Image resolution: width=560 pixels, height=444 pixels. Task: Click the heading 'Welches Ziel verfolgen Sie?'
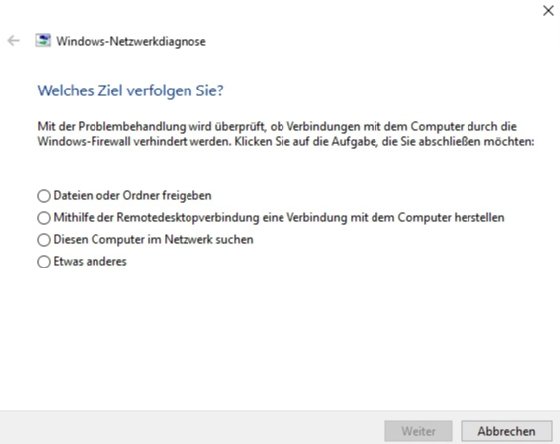point(131,91)
